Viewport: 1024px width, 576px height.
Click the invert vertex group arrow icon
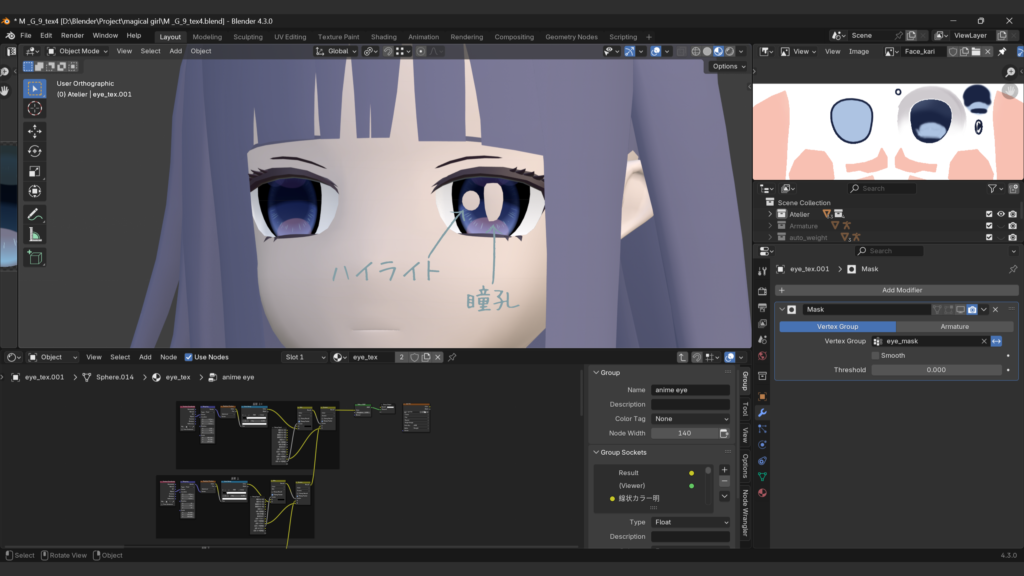[x=996, y=341]
